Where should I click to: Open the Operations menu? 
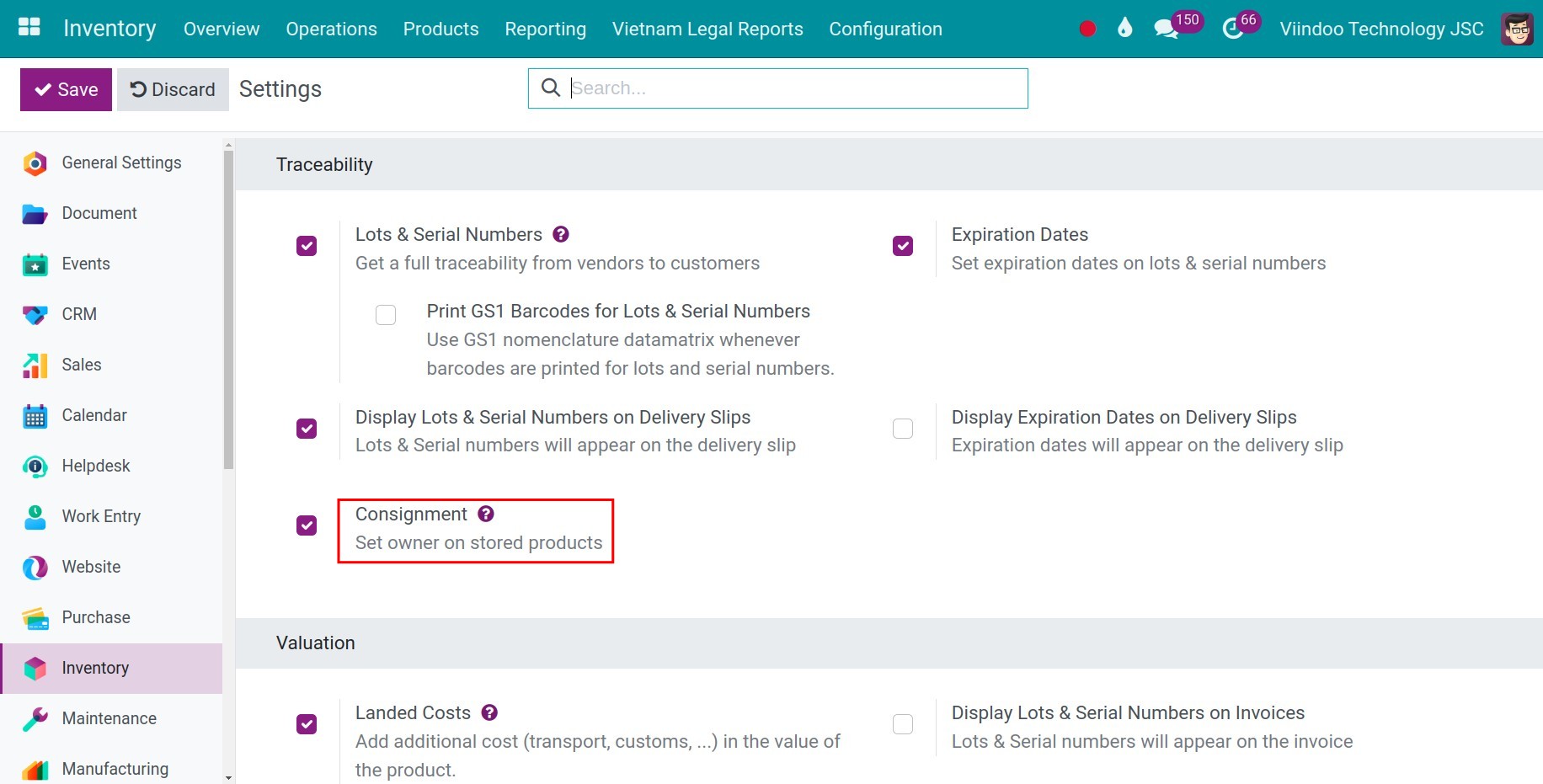click(x=331, y=29)
